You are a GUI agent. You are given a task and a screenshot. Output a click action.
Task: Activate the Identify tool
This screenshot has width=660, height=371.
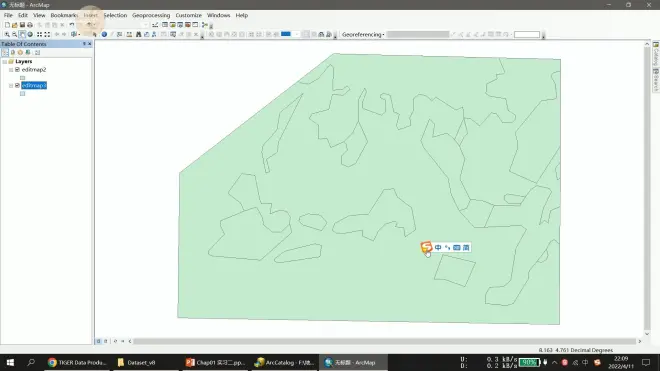pos(104,35)
